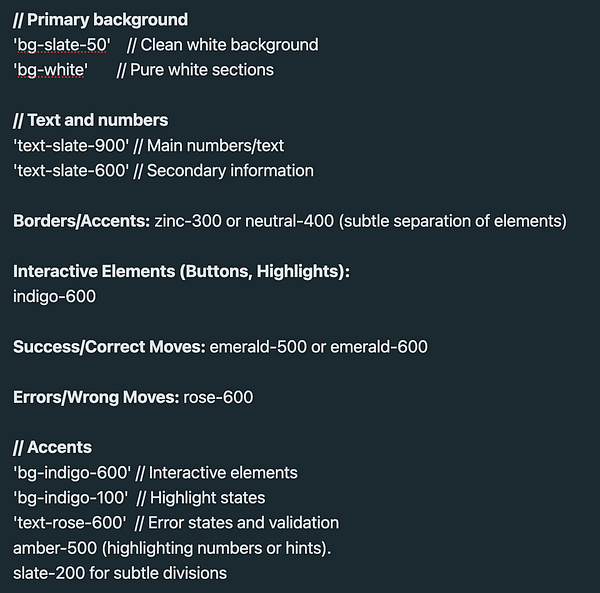Image resolution: width=600 pixels, height=593 pixels.
Task: Click 'amber-500' in the hints line
Action: (55, 549)
